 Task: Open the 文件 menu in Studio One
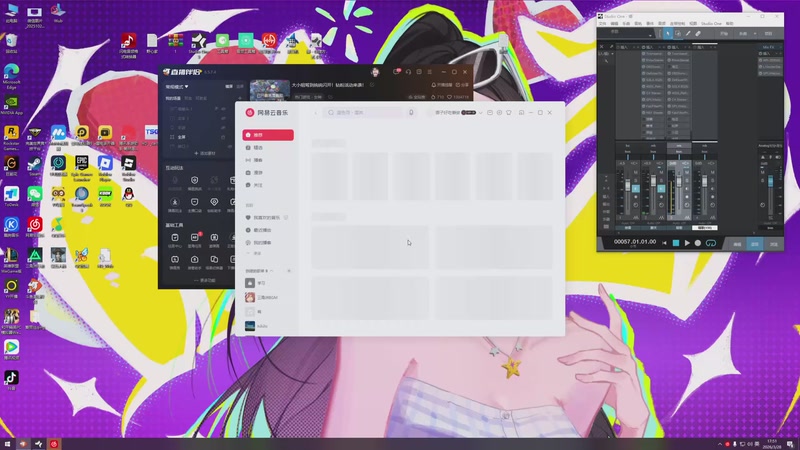point(603,23)
